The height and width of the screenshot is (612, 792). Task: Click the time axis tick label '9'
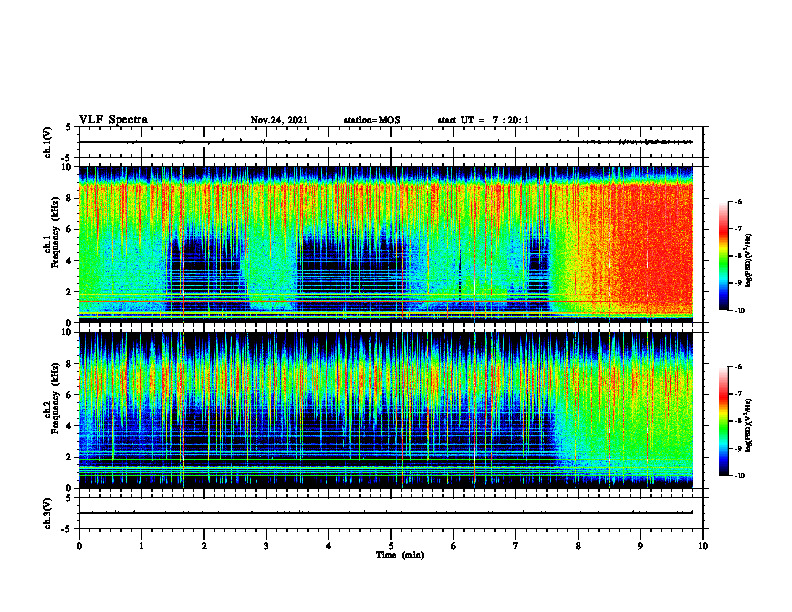tap(640, 546)
